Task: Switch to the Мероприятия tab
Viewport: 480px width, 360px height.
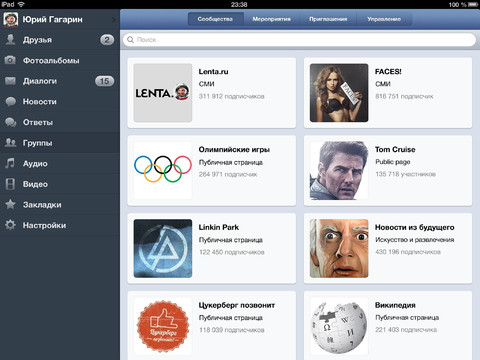Action: [271, 19]
